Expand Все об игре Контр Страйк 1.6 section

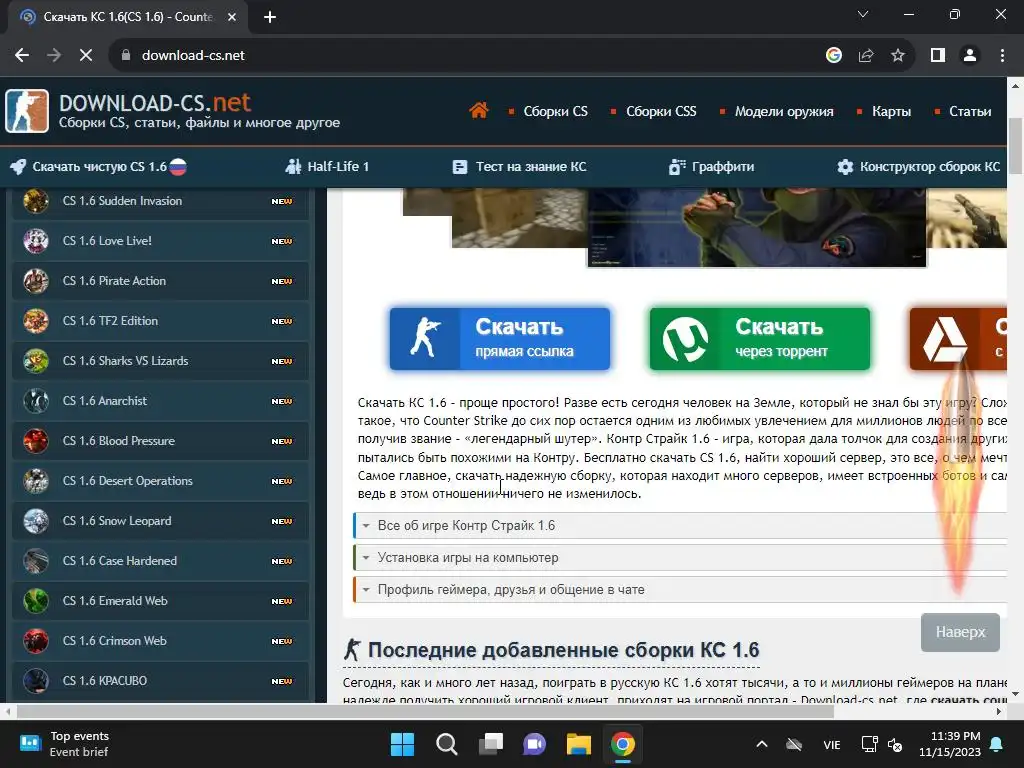pos(680,526)
